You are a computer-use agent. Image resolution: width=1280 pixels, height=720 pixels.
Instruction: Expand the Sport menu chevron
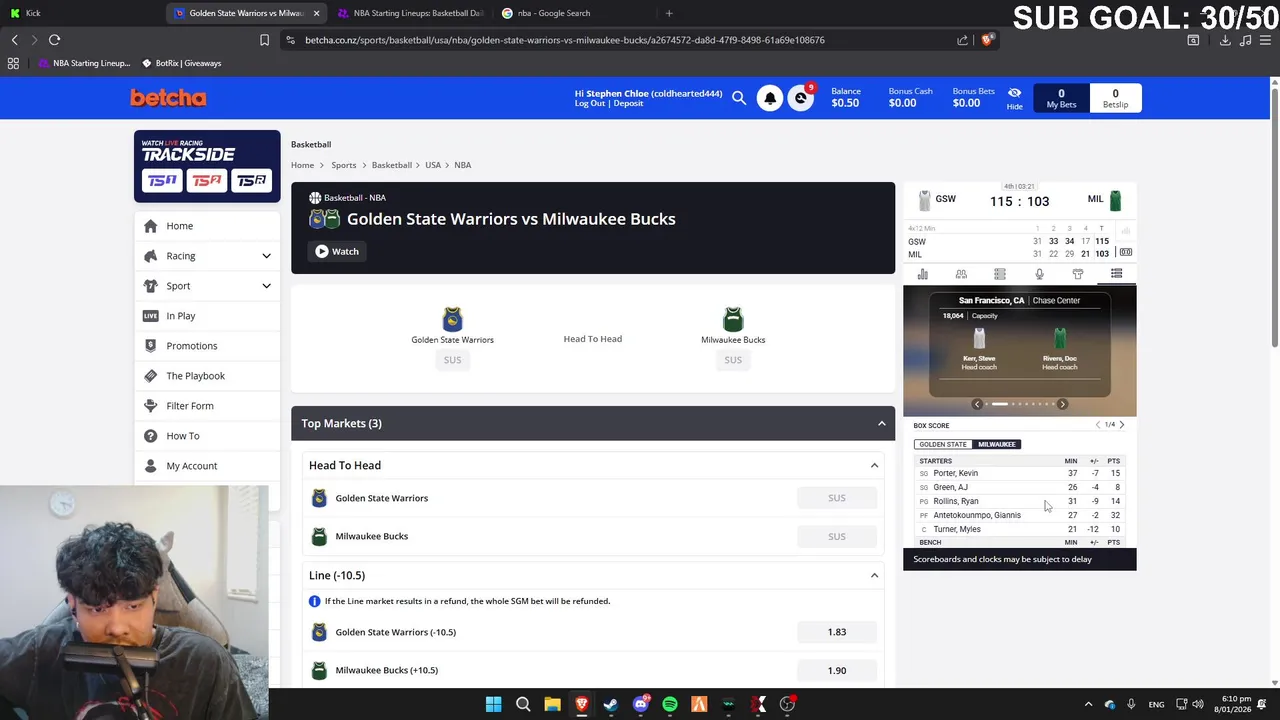(266, 286)
